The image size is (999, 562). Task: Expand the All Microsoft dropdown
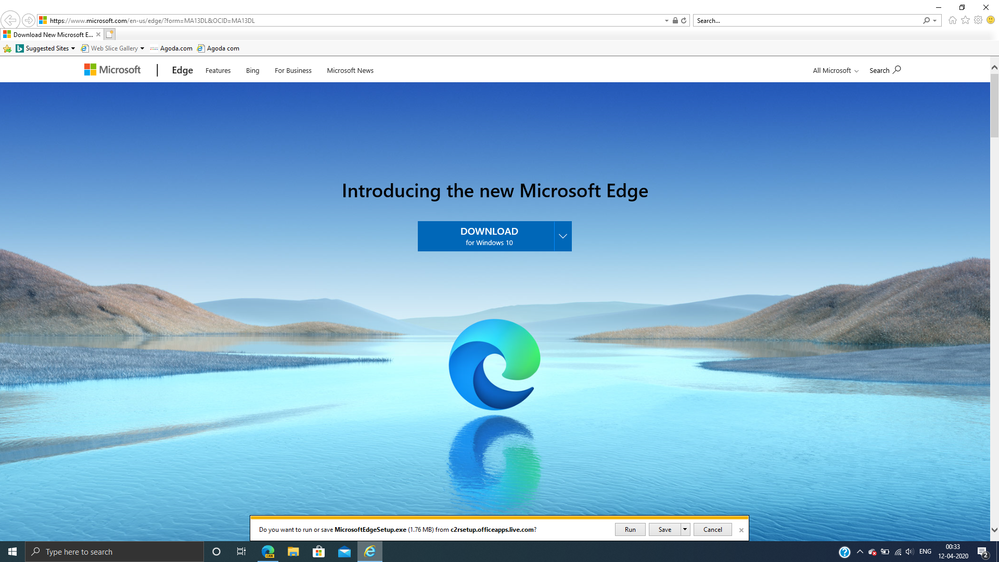[835, 71]
